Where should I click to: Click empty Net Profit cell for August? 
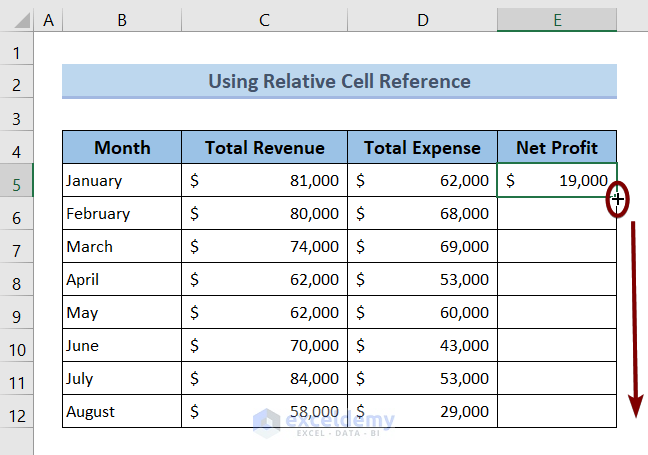click(x=557, y=412)
